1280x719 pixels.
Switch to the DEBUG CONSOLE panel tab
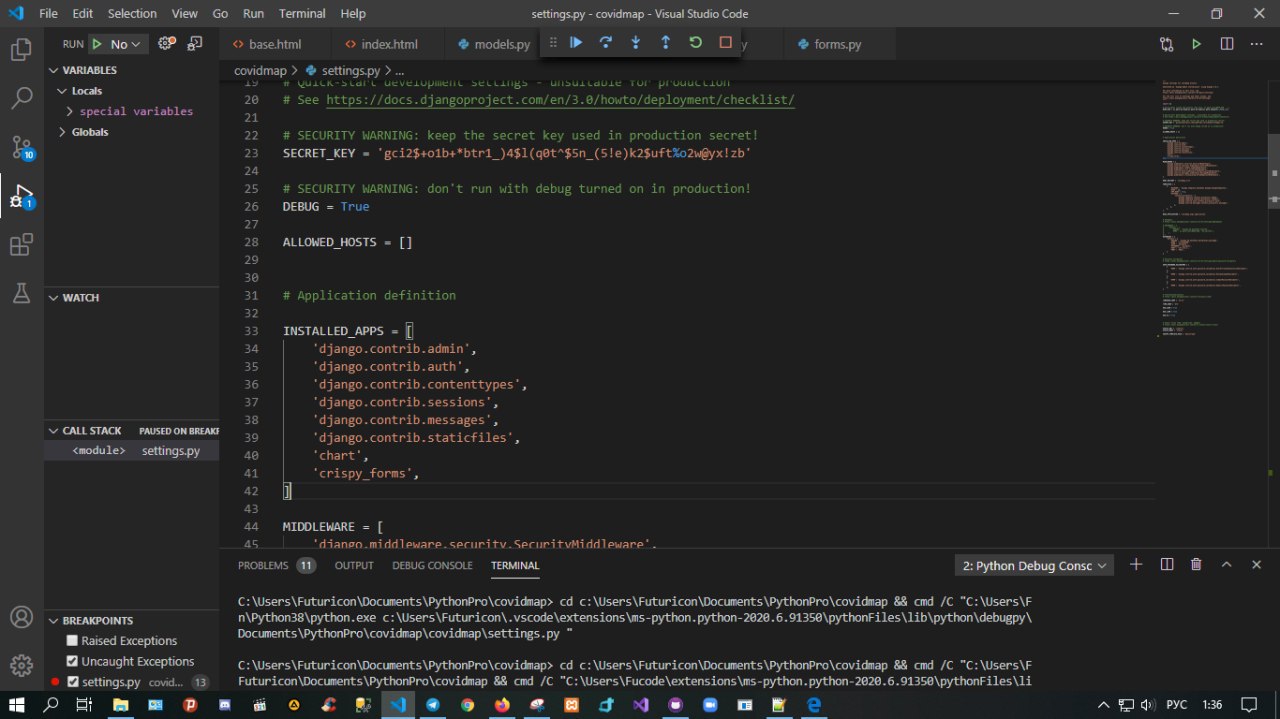tap(432, 565)
